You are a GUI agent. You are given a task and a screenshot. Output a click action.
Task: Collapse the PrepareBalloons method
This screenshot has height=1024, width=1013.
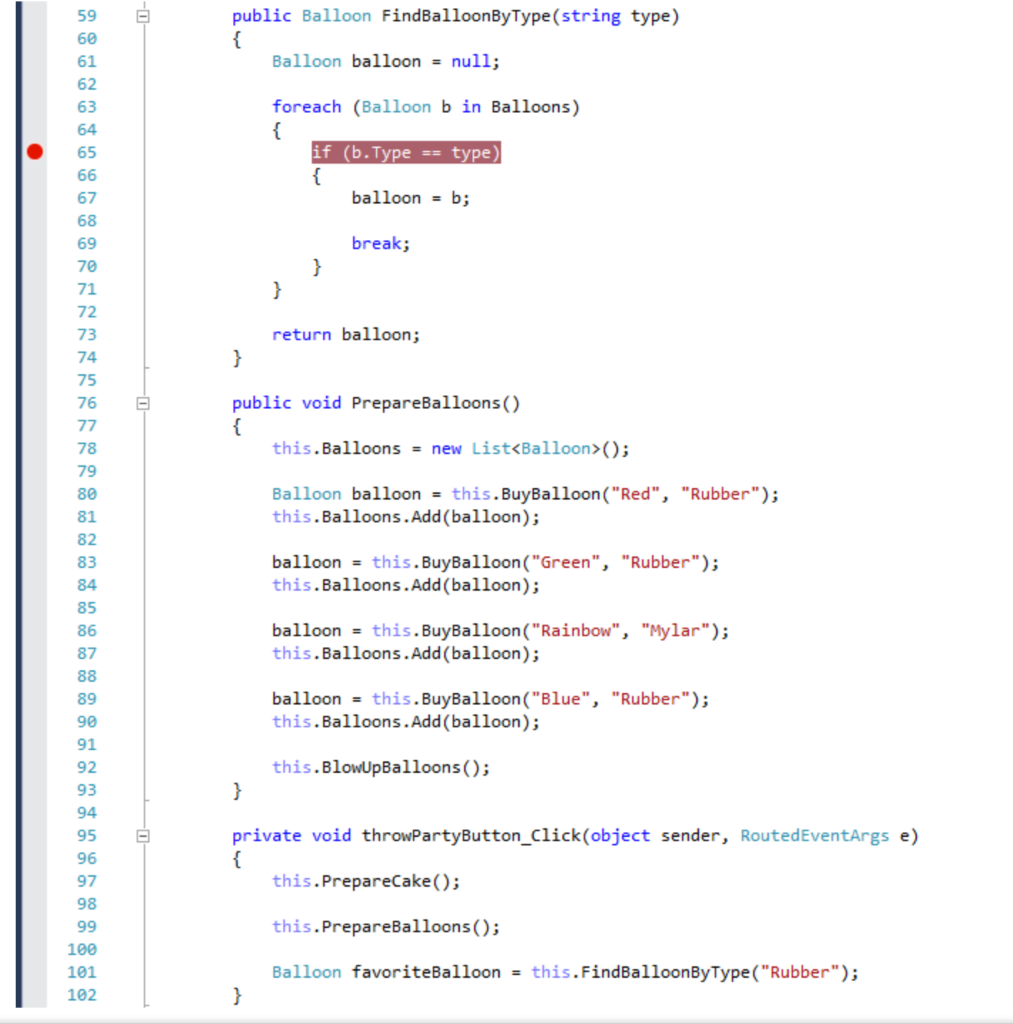(x=142, y=402)
